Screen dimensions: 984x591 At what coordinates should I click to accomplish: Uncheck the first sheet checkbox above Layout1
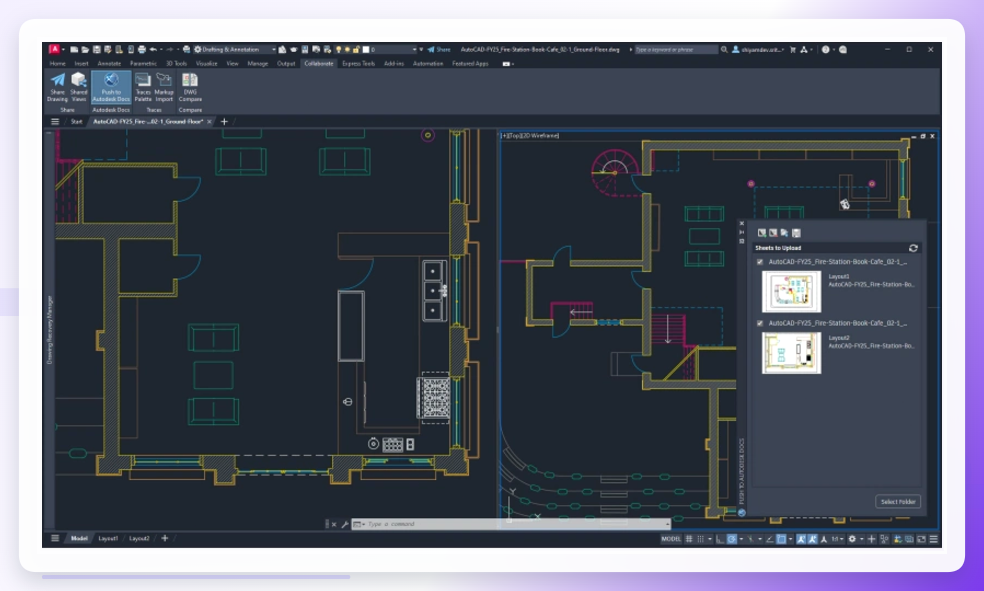(x=760, y=262)
